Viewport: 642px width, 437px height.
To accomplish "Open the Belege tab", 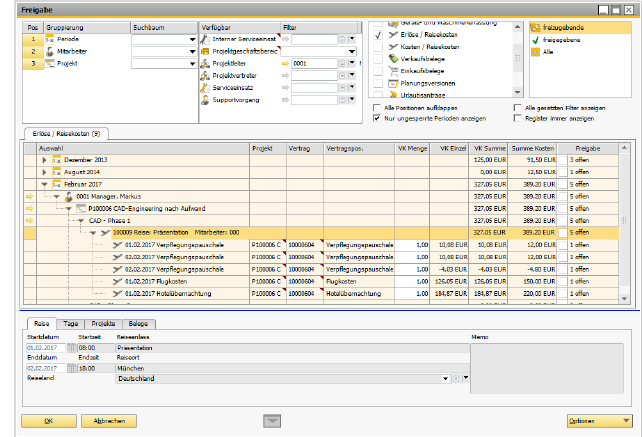I will tap(138, 325).
